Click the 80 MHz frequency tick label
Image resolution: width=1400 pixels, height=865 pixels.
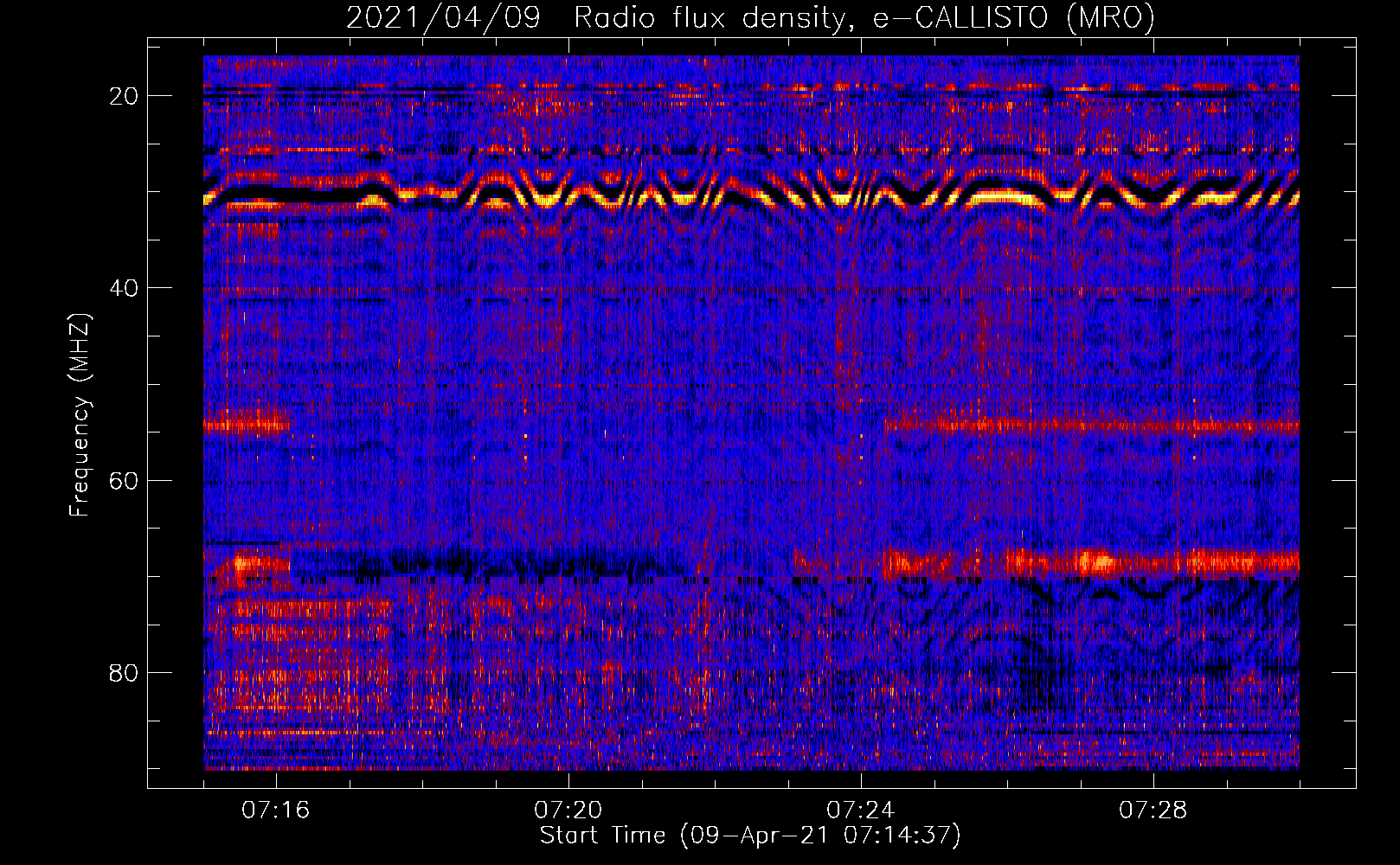(124, 672)
